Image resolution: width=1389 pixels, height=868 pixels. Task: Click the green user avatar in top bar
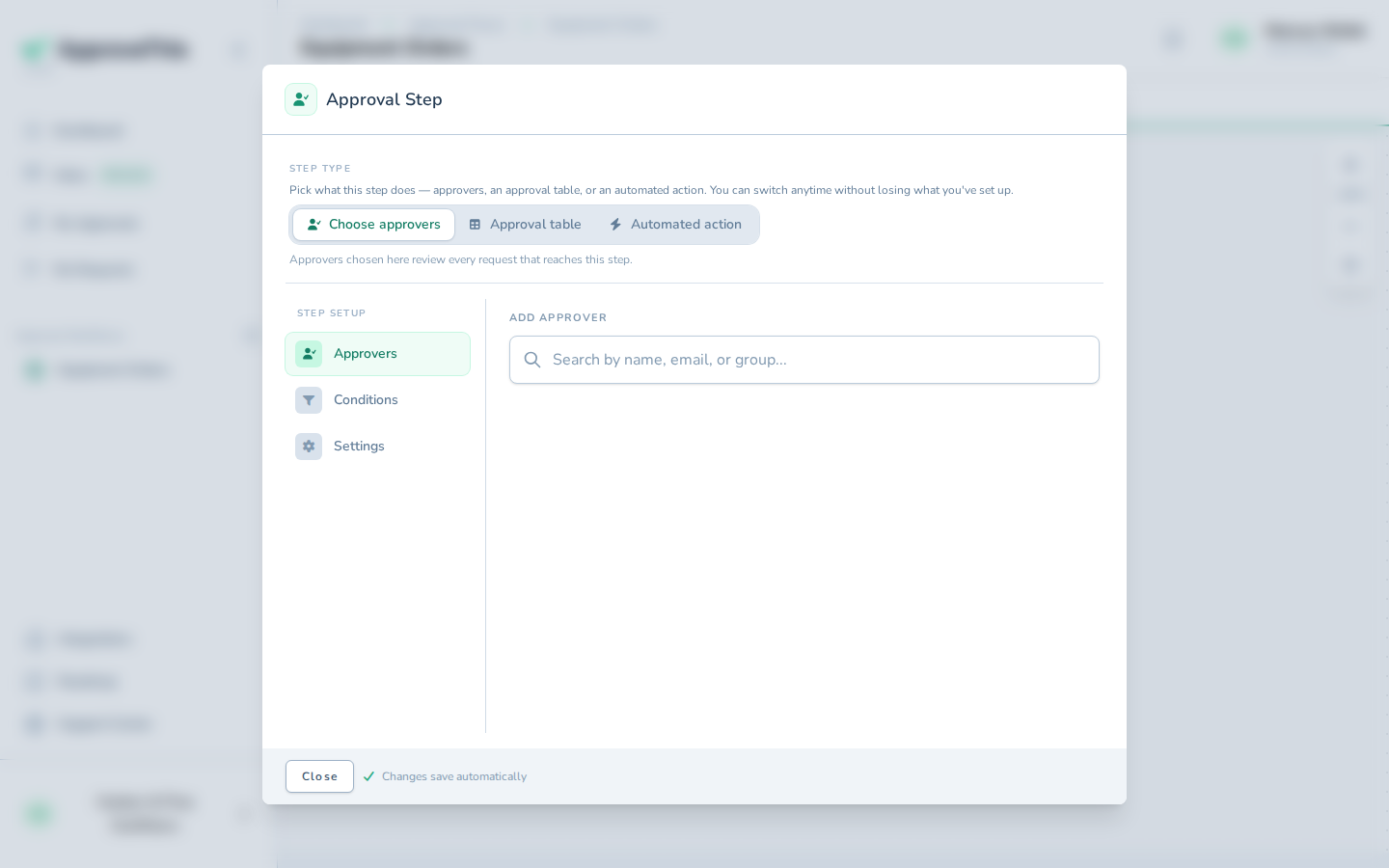coord(1235,39)
